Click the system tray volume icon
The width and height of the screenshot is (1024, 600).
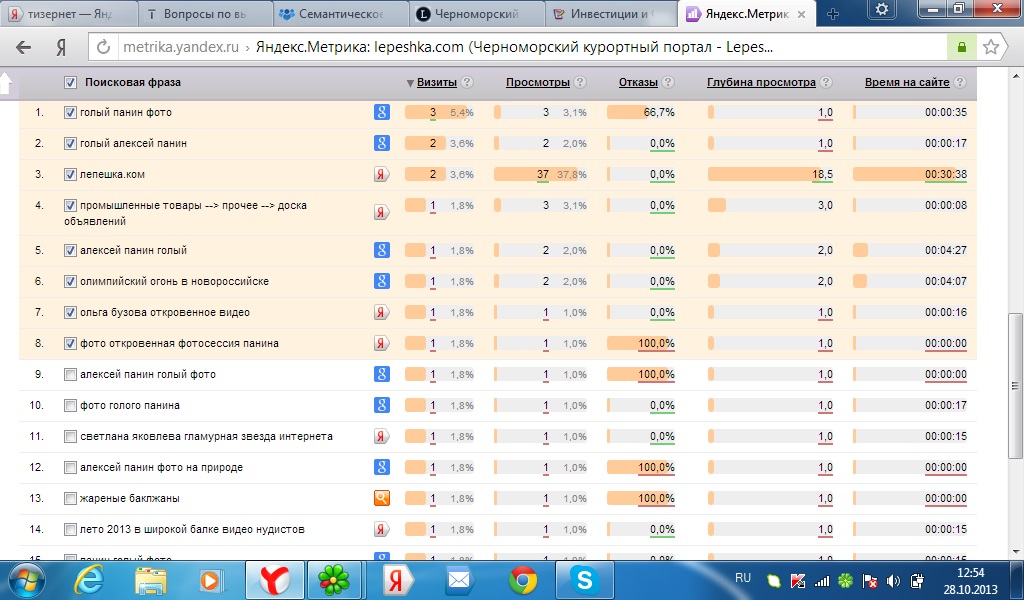pos(893,580)
